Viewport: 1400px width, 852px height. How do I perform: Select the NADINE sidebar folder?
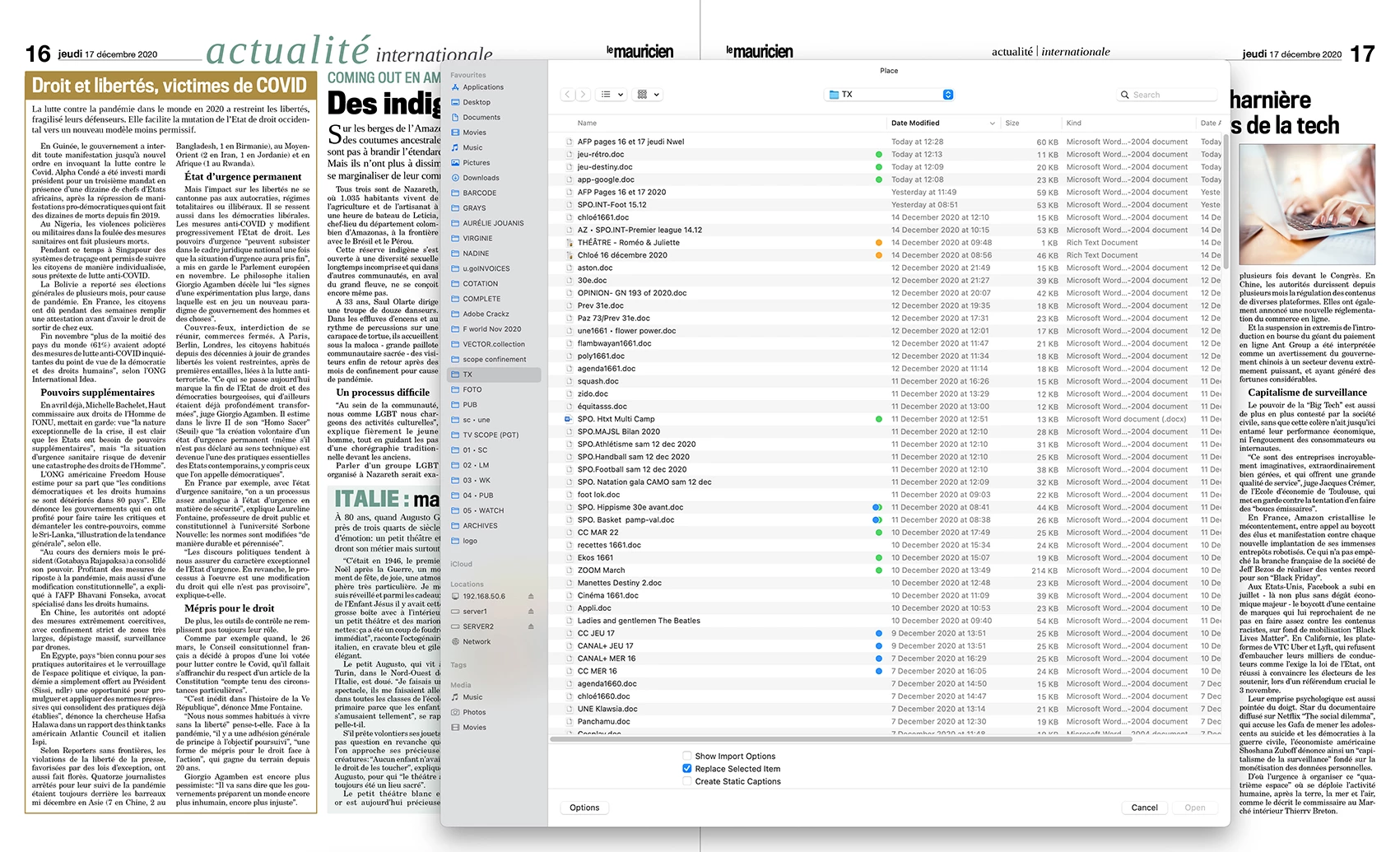tap(476, 254)
